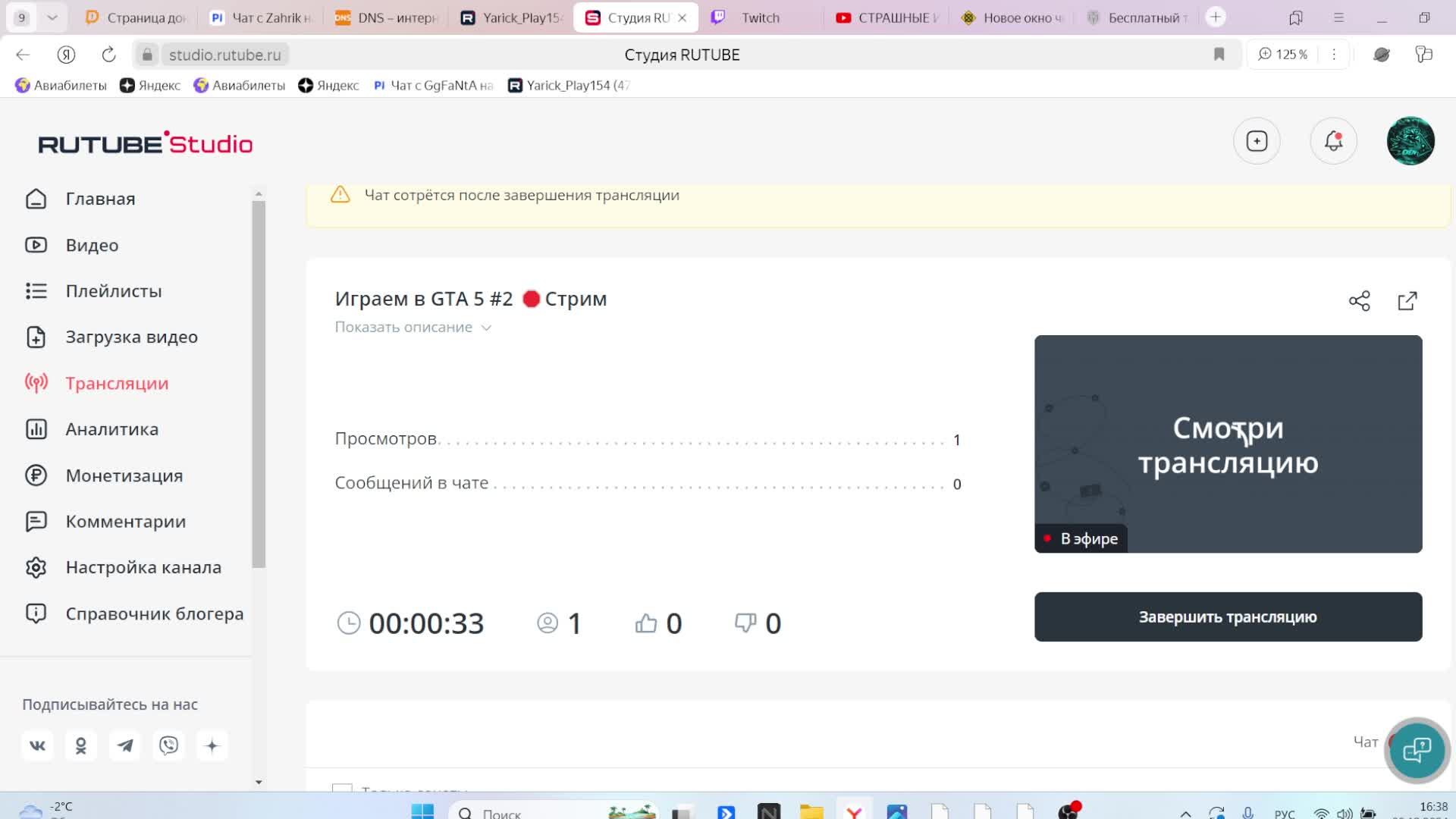This screenshot has height=819, width=1456.
Task: Open the VK community icon
Action: tap(36, 745)
